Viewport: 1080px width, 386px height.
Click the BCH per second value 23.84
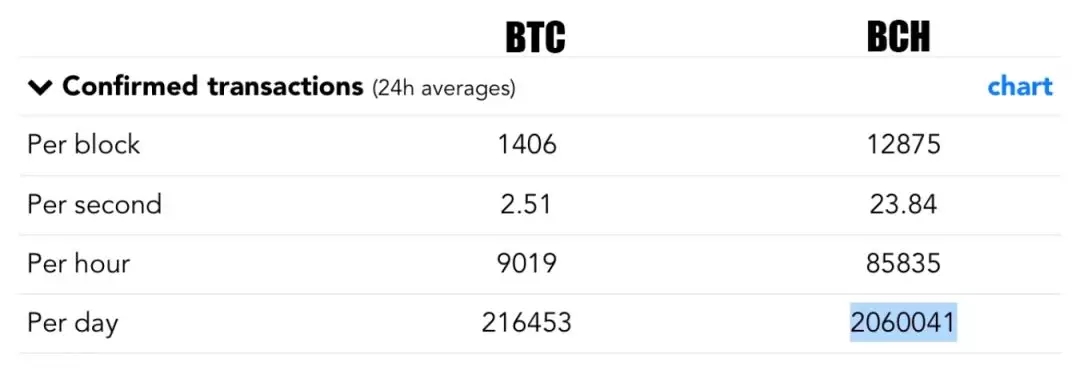coord(903,205)
